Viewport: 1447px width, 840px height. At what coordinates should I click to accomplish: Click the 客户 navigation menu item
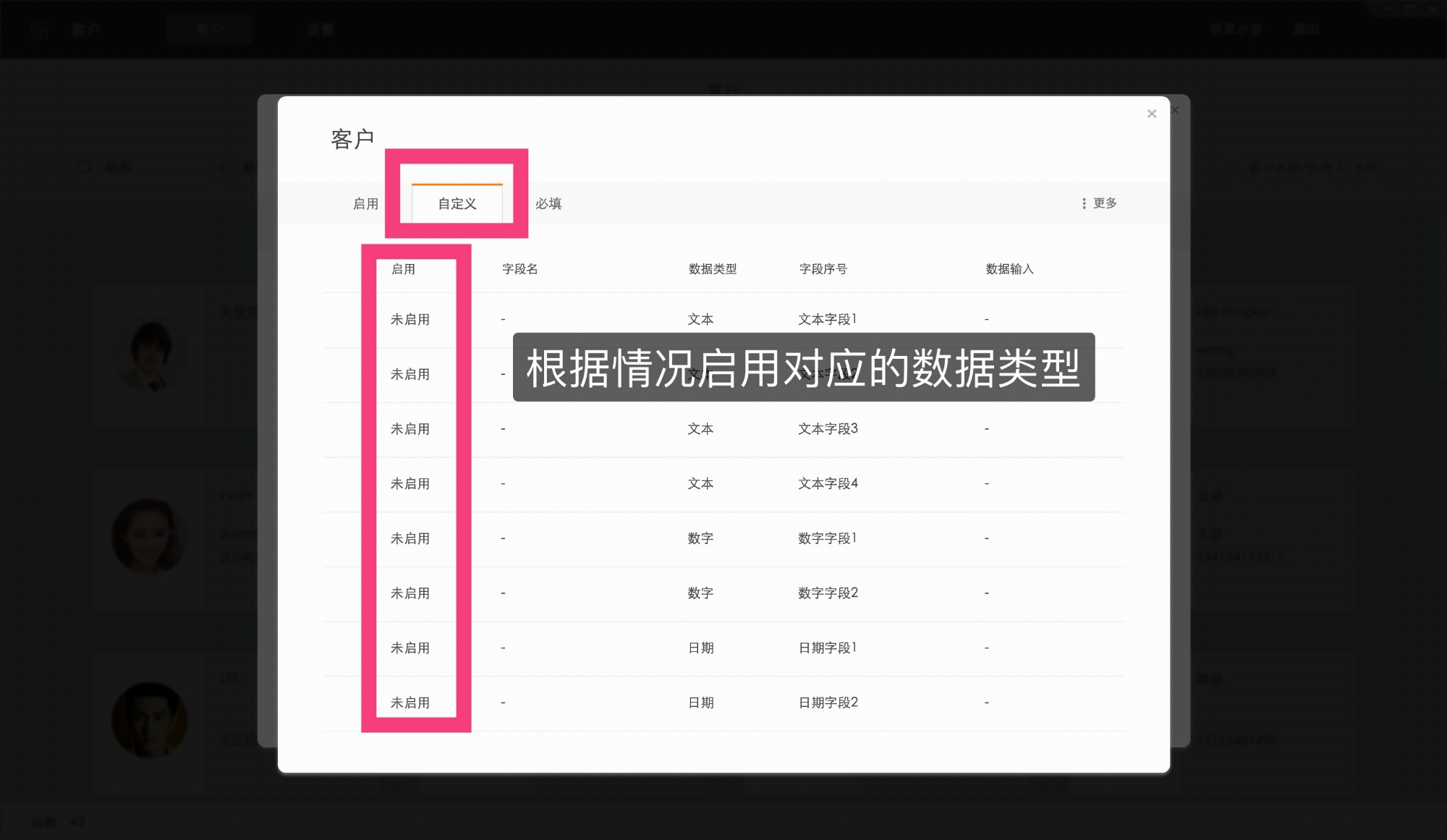pyautogui.click(x=87, y=30)
